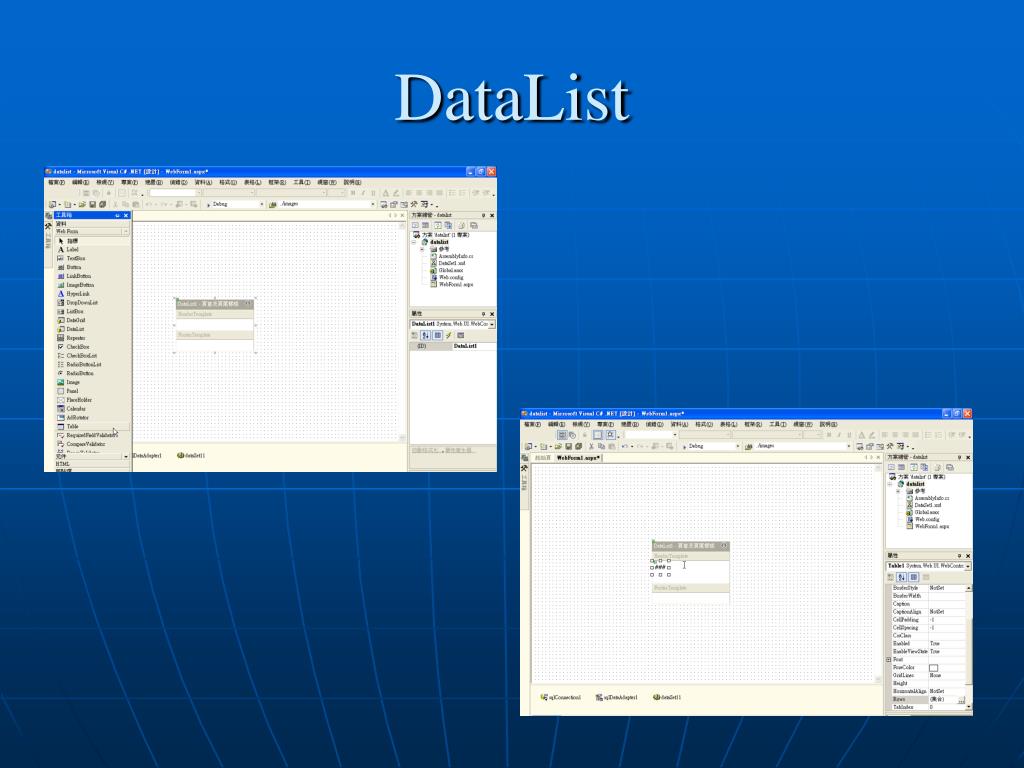The image size is (1024, 768).
Task: Click the Toolbox scroll-down arrow beside 元件
Action: (125, 456)
